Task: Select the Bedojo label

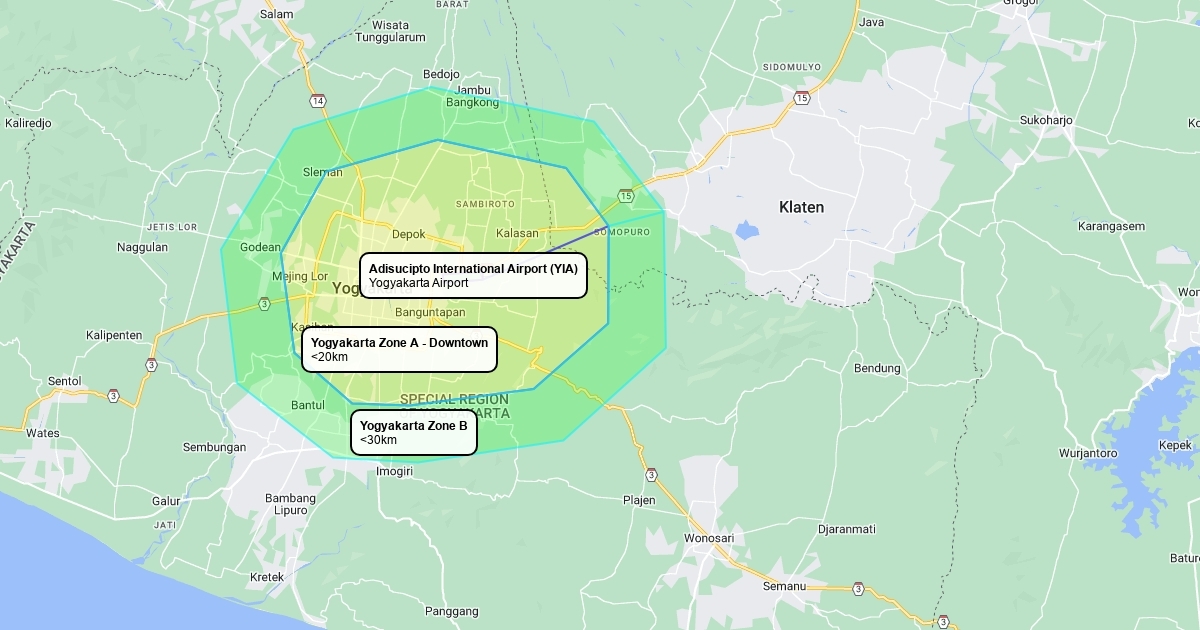Action: pos(441,74)
